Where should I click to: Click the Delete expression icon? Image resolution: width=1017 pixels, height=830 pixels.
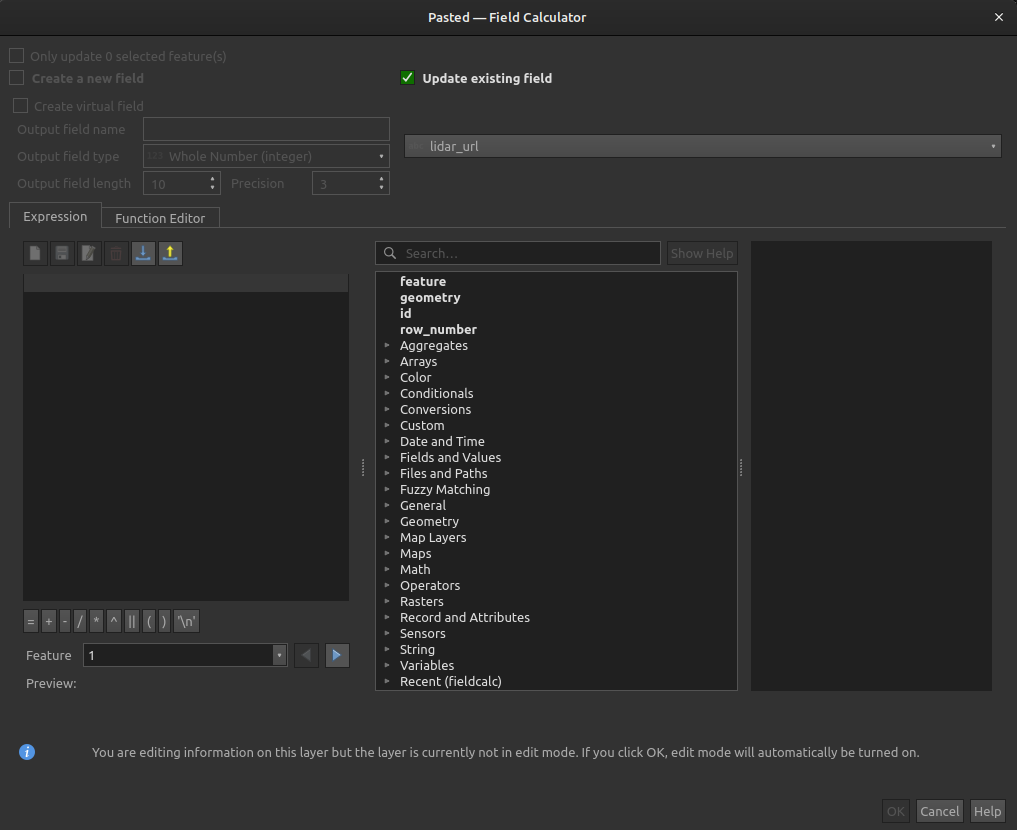tap(116, 253)
